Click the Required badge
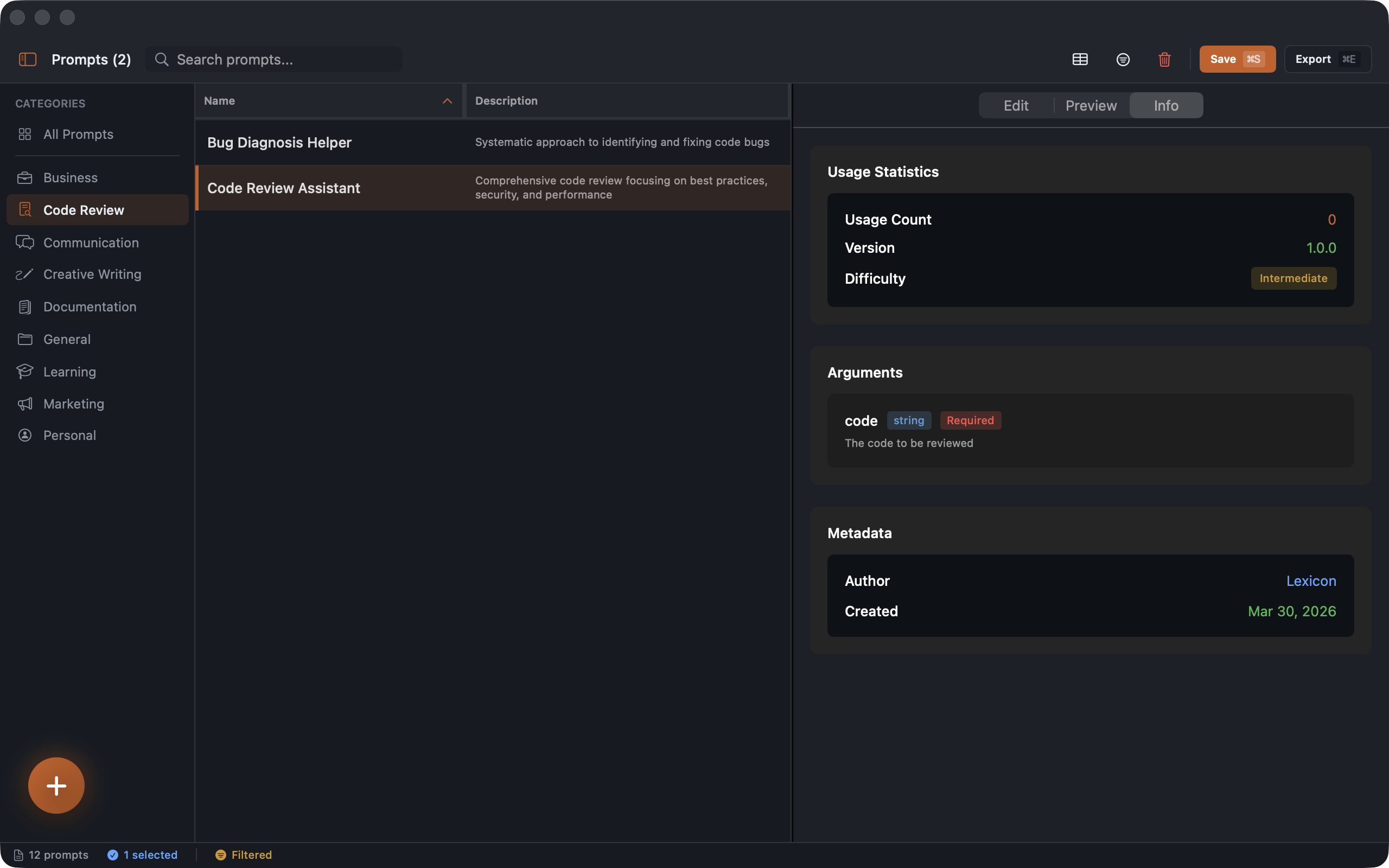 970,420
